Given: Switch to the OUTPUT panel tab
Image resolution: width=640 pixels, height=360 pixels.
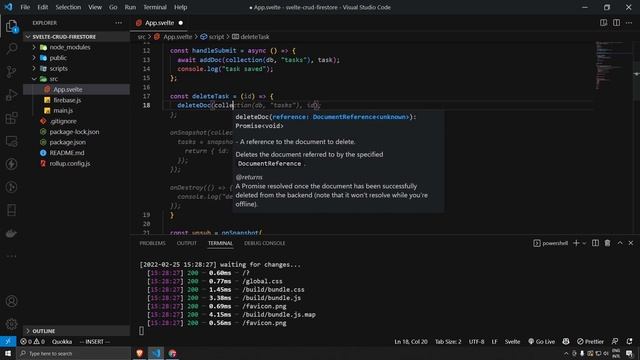Looking at the screenshot, I should 187,243.
